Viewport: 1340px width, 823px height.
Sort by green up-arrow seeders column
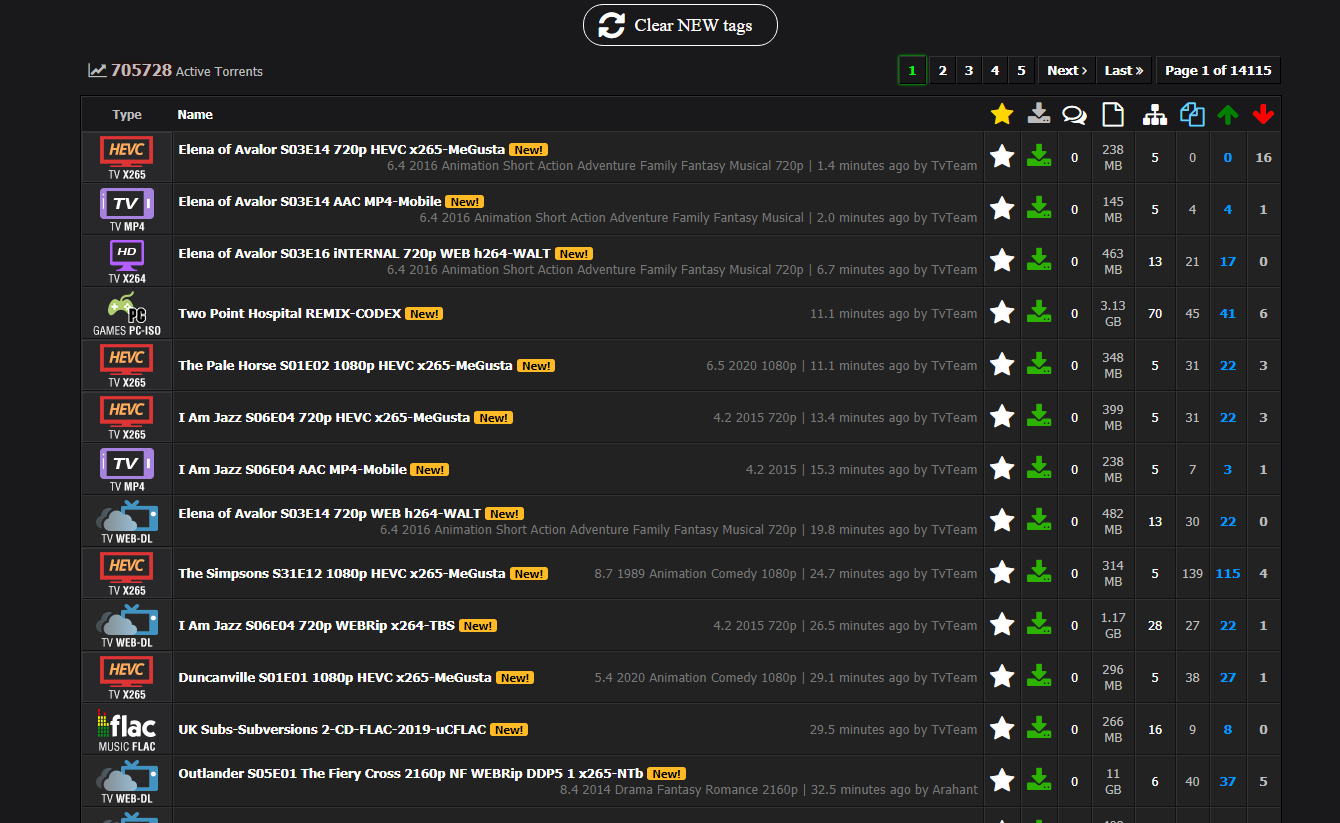click(1228, 115)
